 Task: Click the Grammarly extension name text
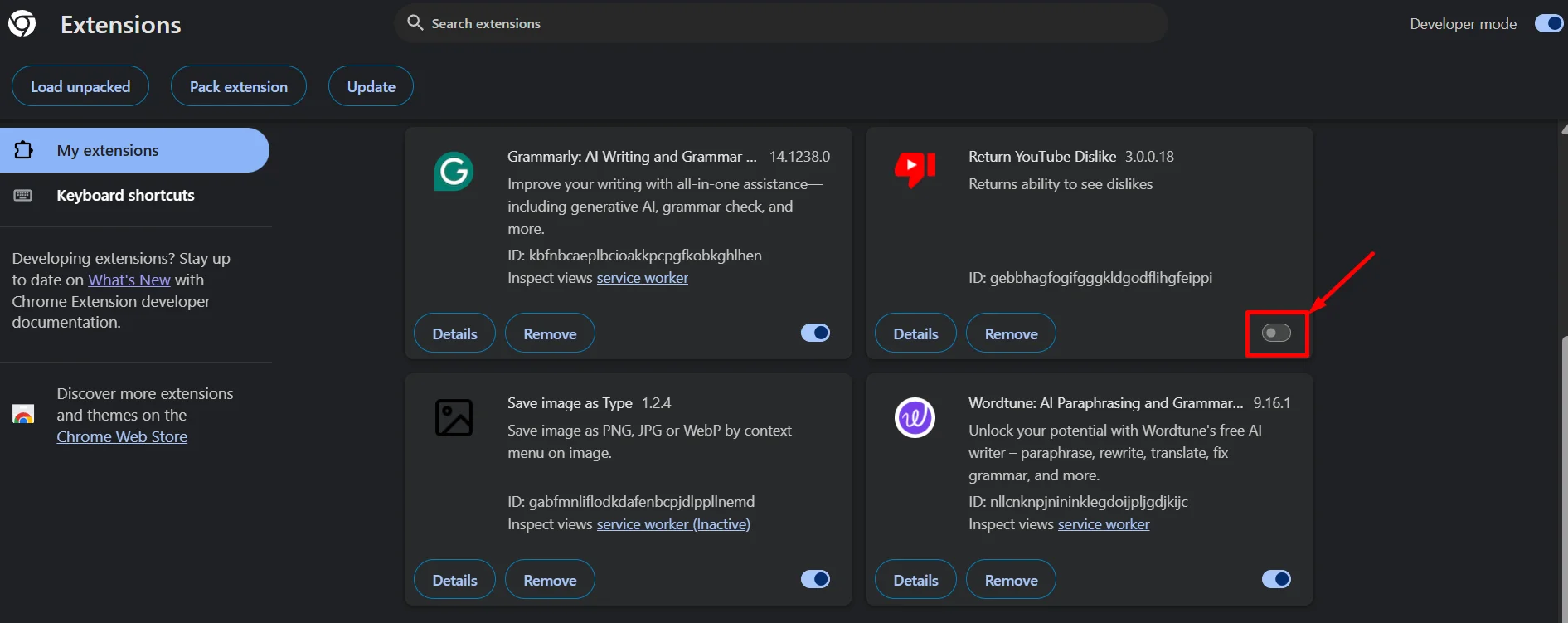(x=632, y=157)
